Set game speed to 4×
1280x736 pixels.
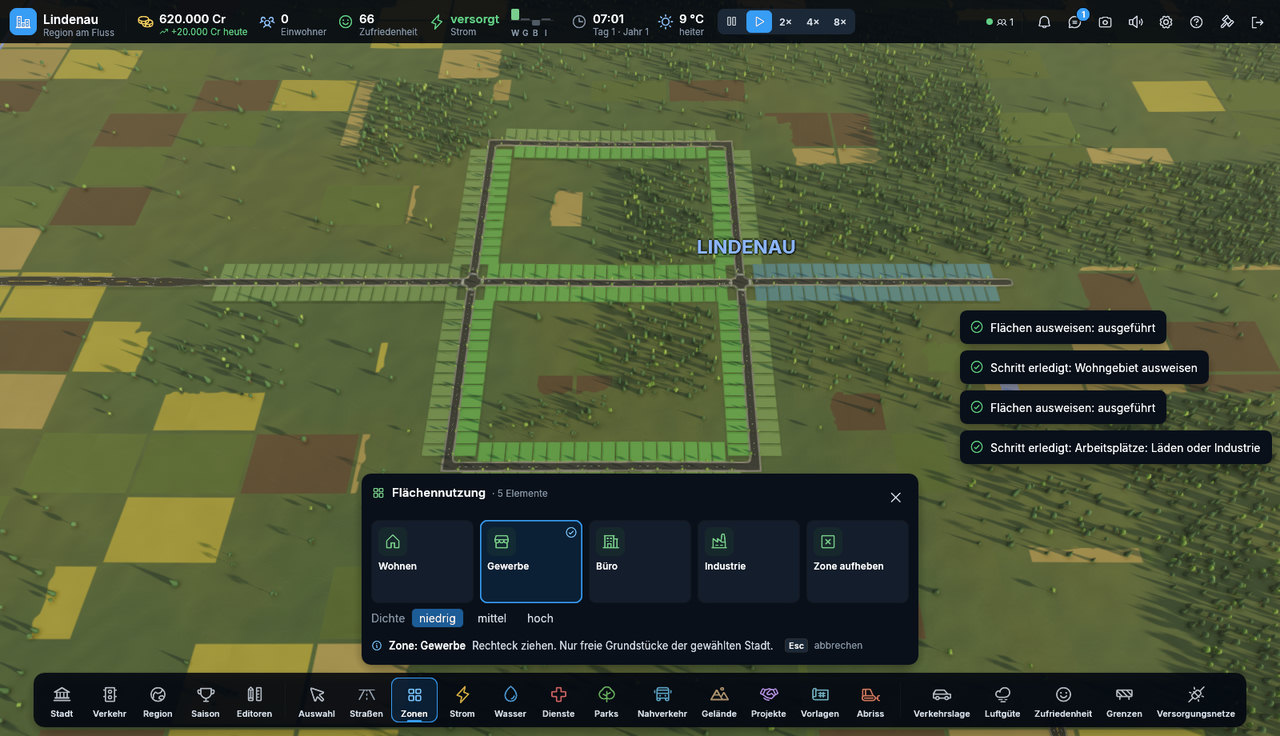click(x=813, y=22)
